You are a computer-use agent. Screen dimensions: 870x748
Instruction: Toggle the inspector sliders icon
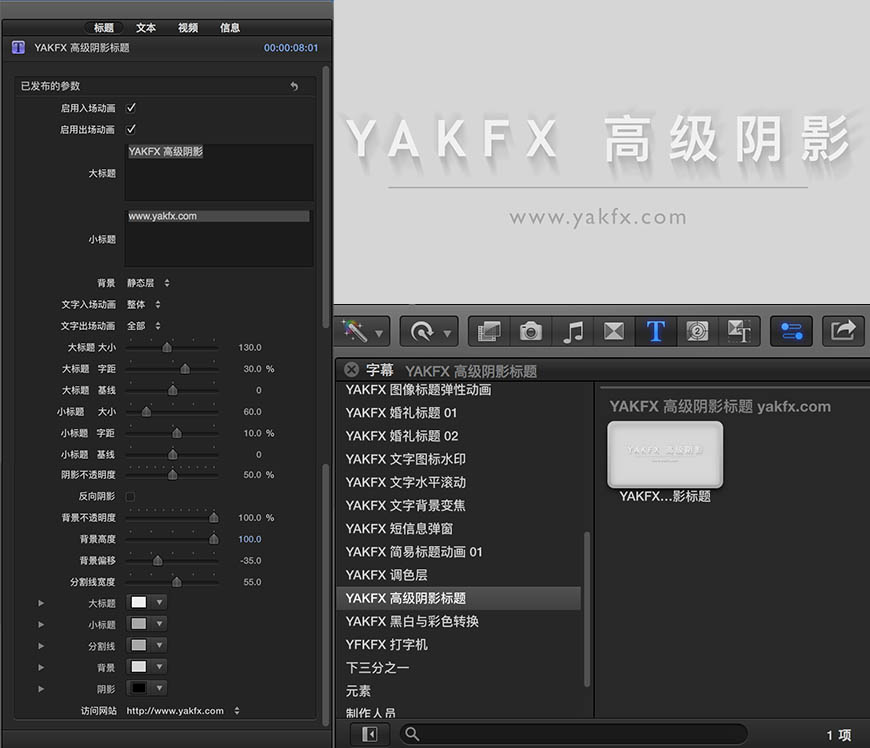coord(792,331)
